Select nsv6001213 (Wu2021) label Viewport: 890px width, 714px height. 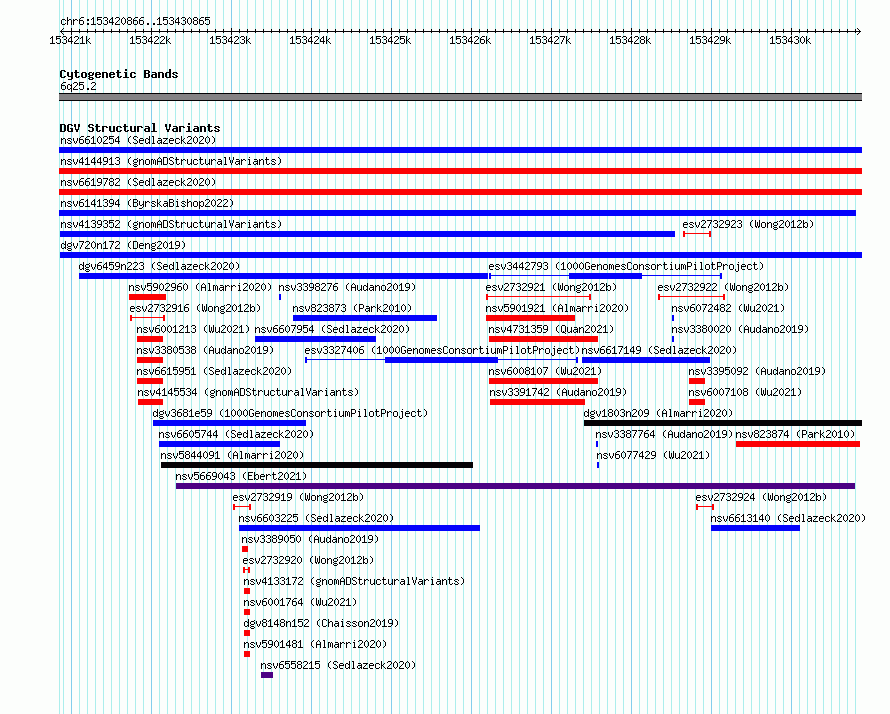pyautogui.click(x=193, y=329)
